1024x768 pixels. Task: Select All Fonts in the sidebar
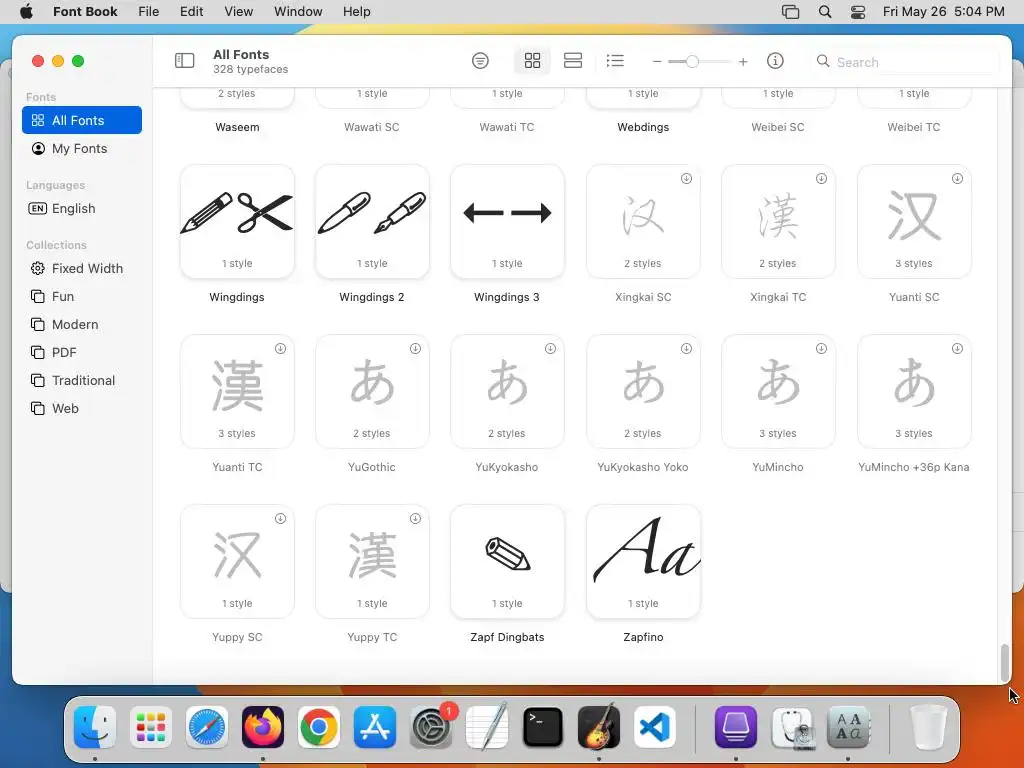(x=82, y=120)
